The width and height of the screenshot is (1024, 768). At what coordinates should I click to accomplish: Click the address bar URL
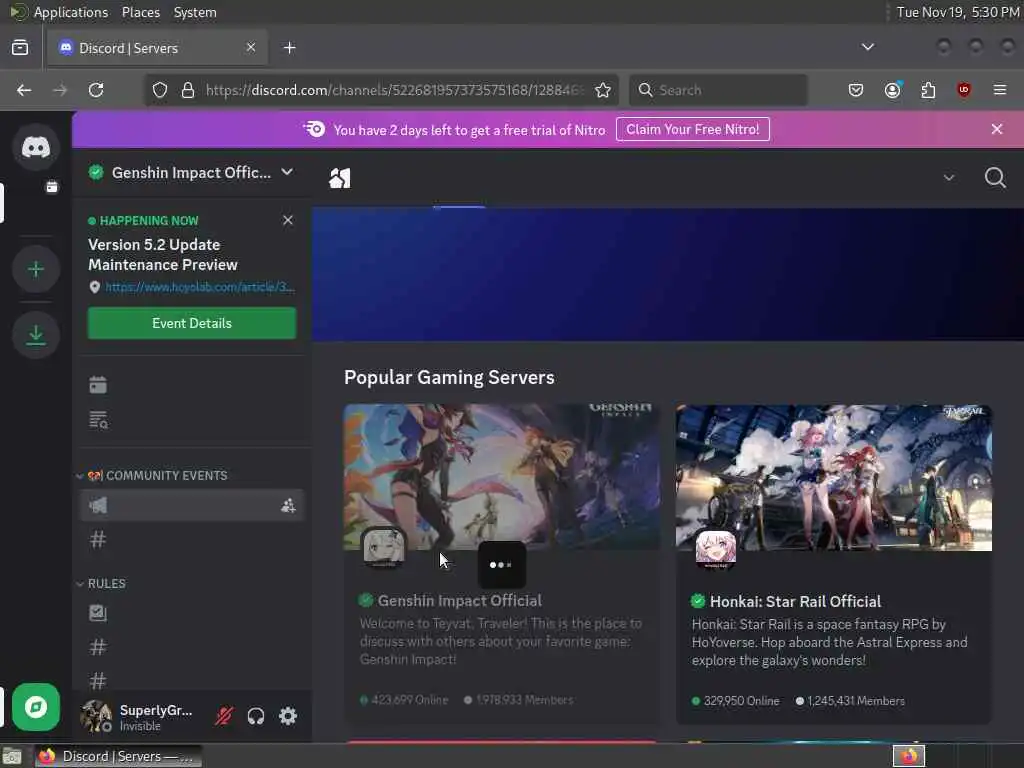[x=392, y=90]
